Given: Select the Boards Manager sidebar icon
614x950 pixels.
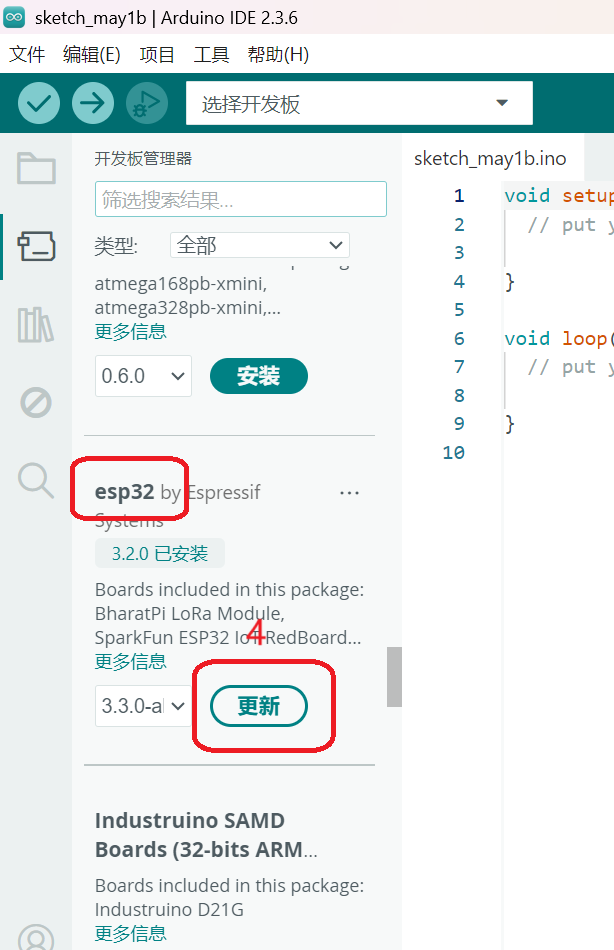Looking at the screenshot, I should tap(36, 246).
